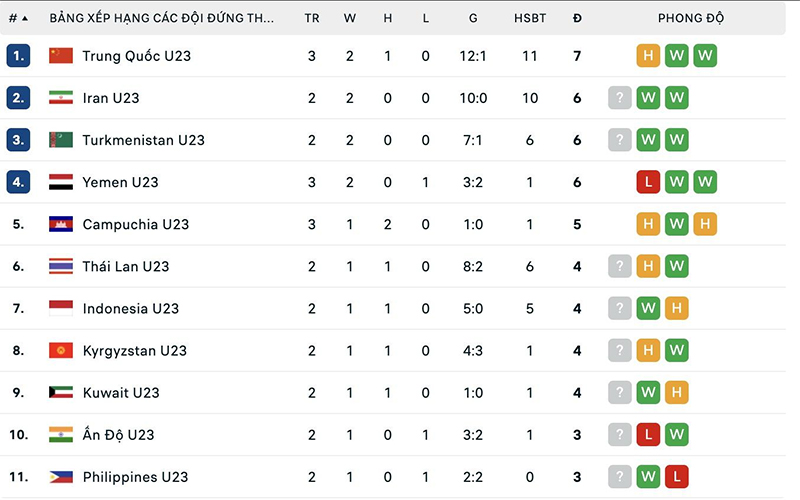Click the TR matches played header
This screenshot has height=500, width=800.
click(312, 18)
